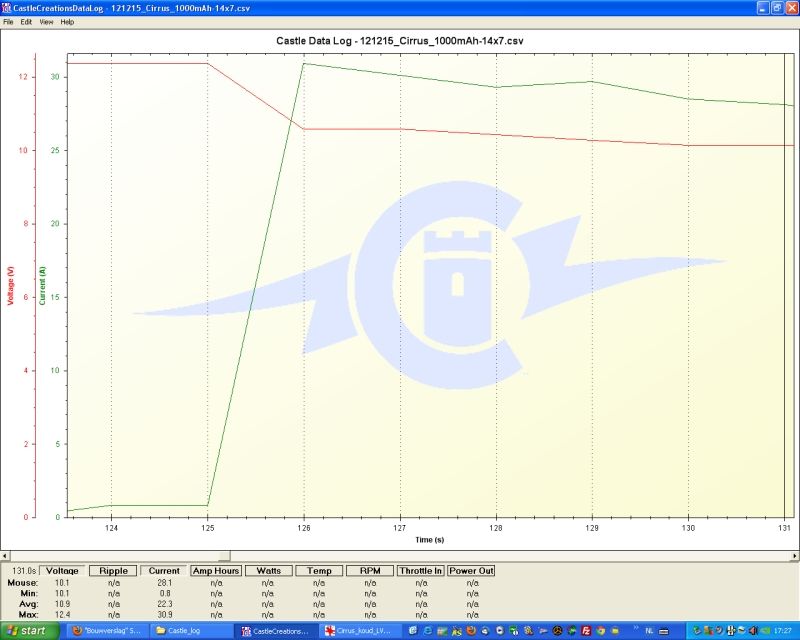Click the Mouse row label
This screenshot has height=640, width=800.
pyautogui.click(x=23, y=582)
